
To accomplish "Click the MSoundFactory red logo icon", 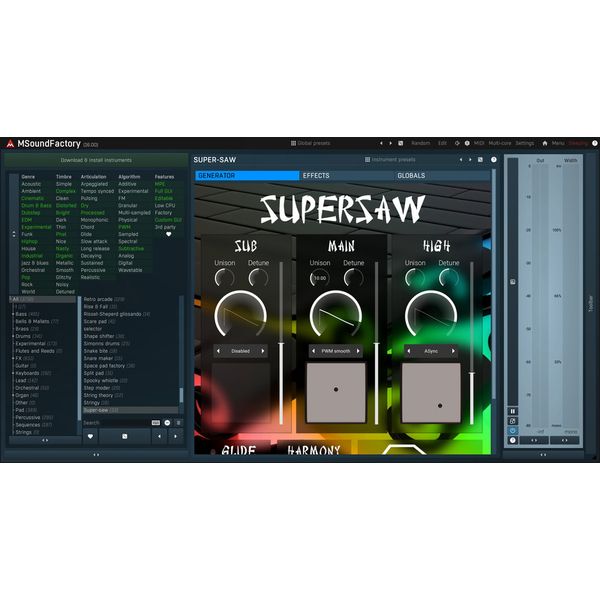I will point(10,143).
